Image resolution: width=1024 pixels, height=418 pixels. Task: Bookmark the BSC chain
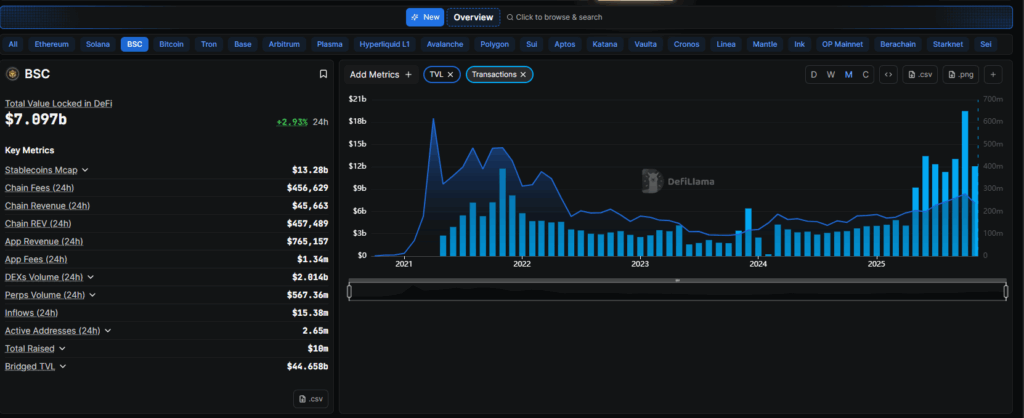tap(323, 74)
